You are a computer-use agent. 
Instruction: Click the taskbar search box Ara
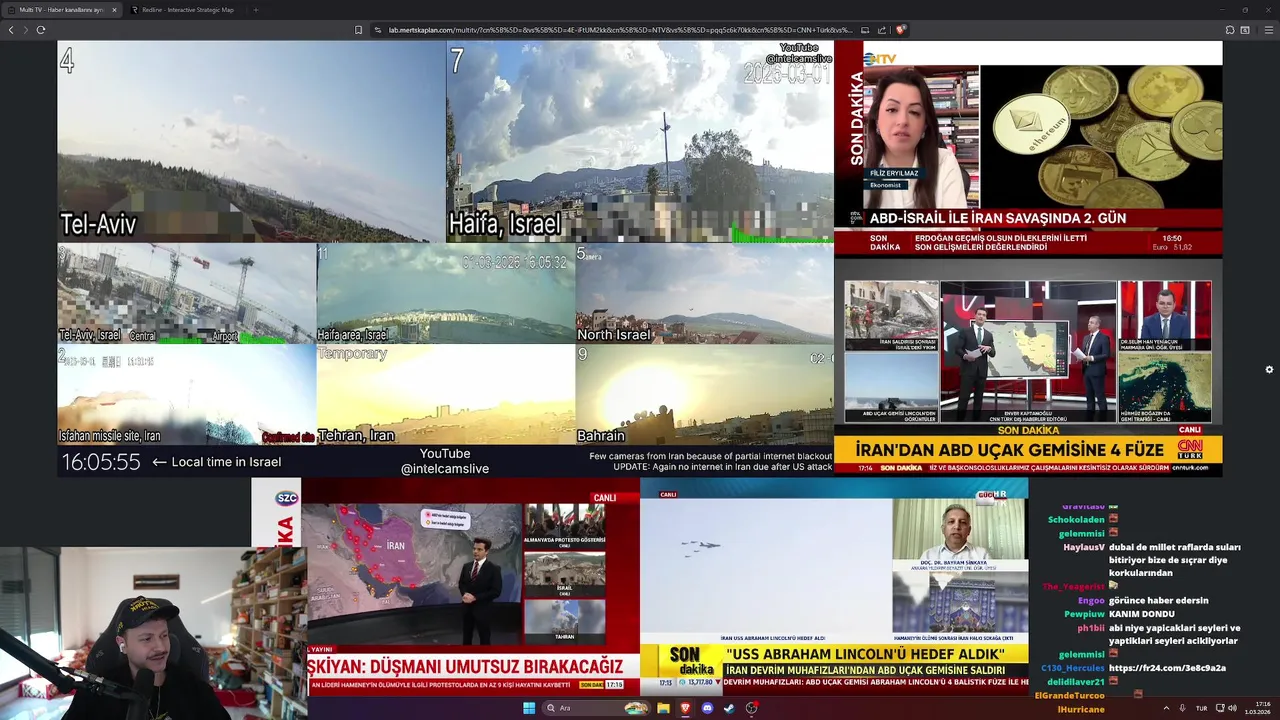594,708
